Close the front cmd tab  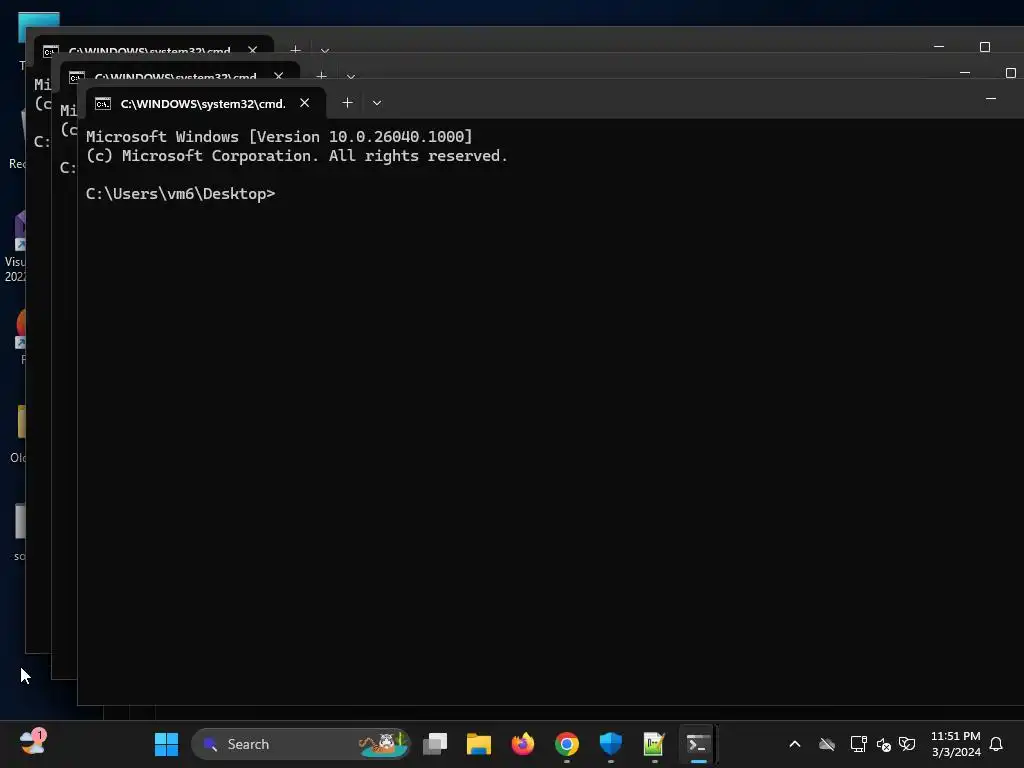(304, 103)
